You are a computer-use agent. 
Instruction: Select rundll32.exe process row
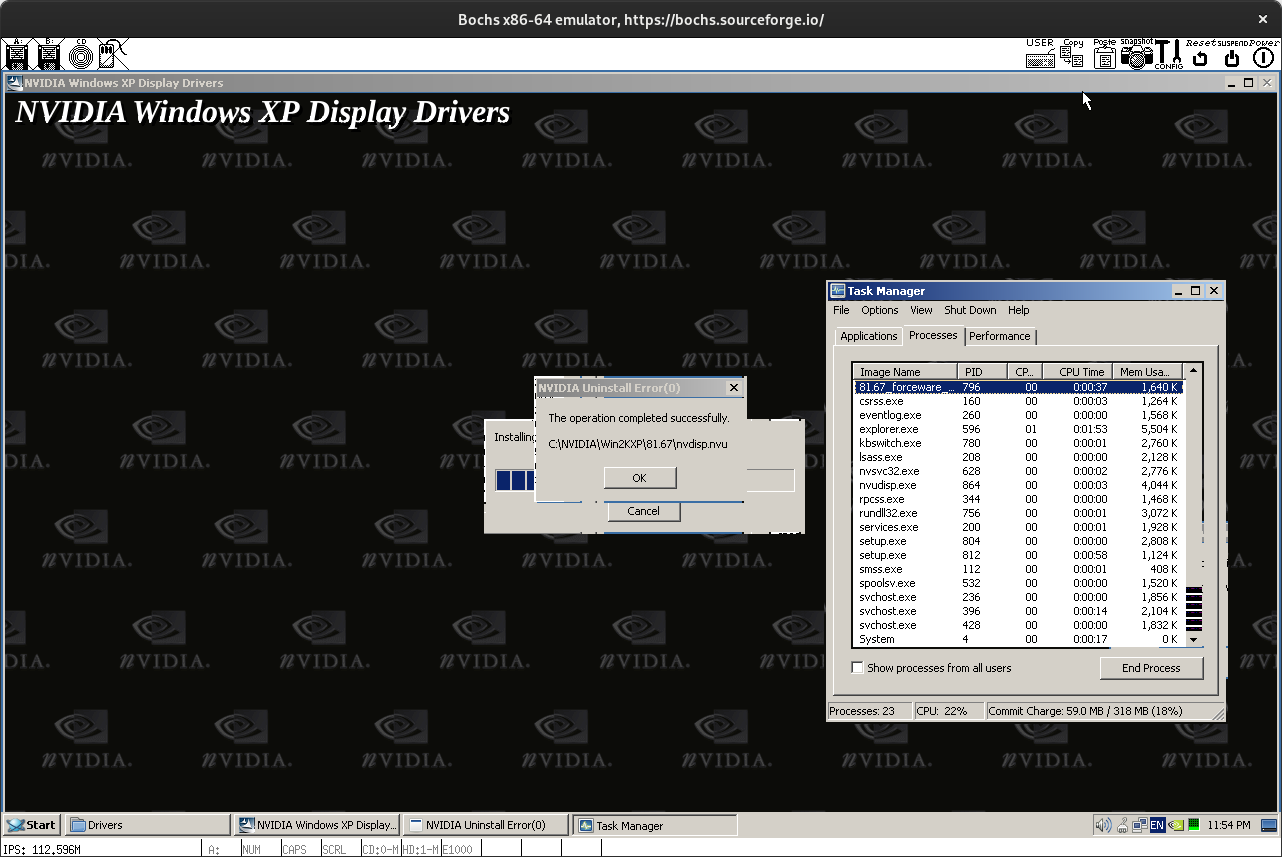(x=1018, y=513)
